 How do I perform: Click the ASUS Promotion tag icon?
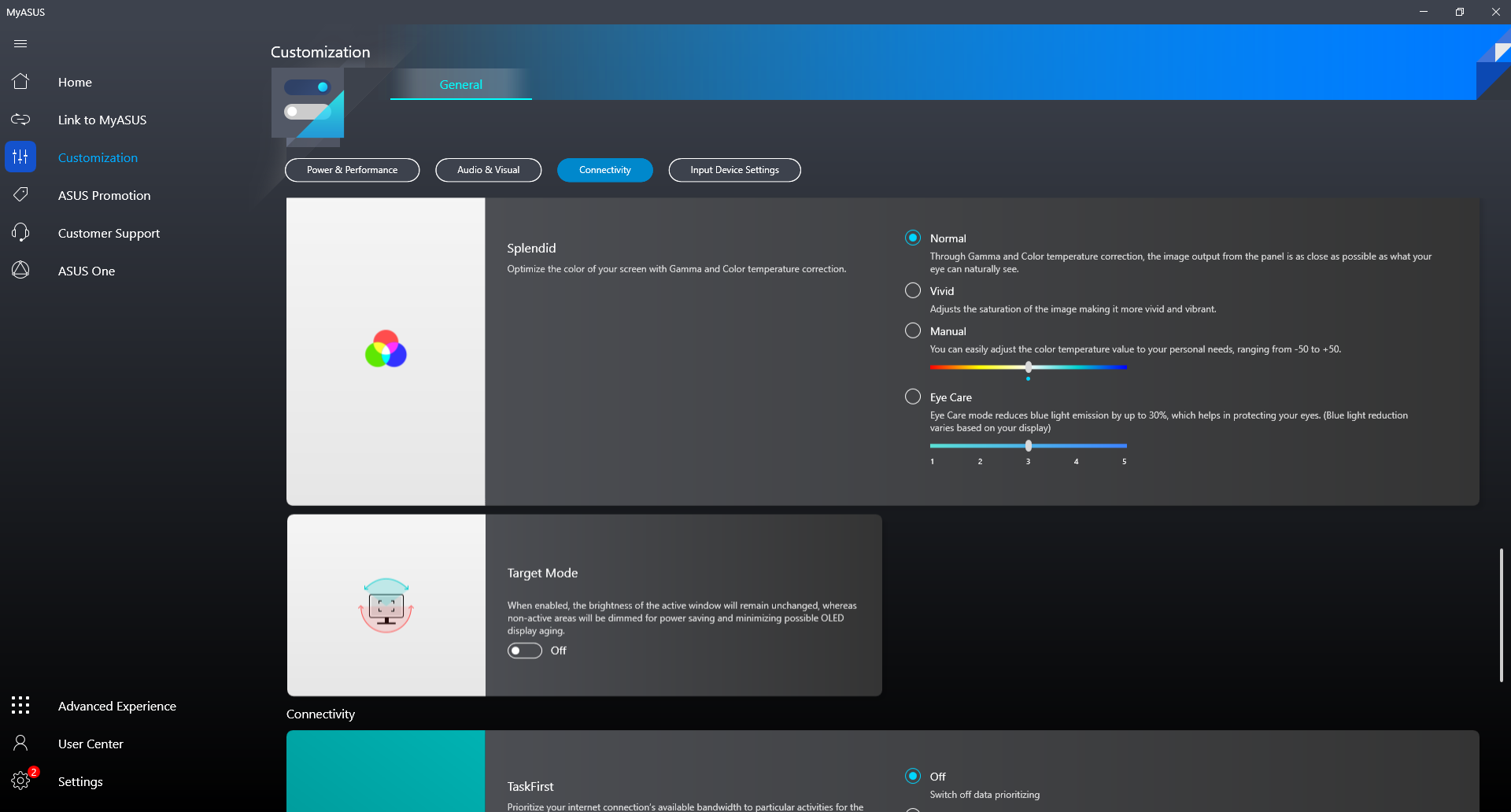tap(20, 194)
